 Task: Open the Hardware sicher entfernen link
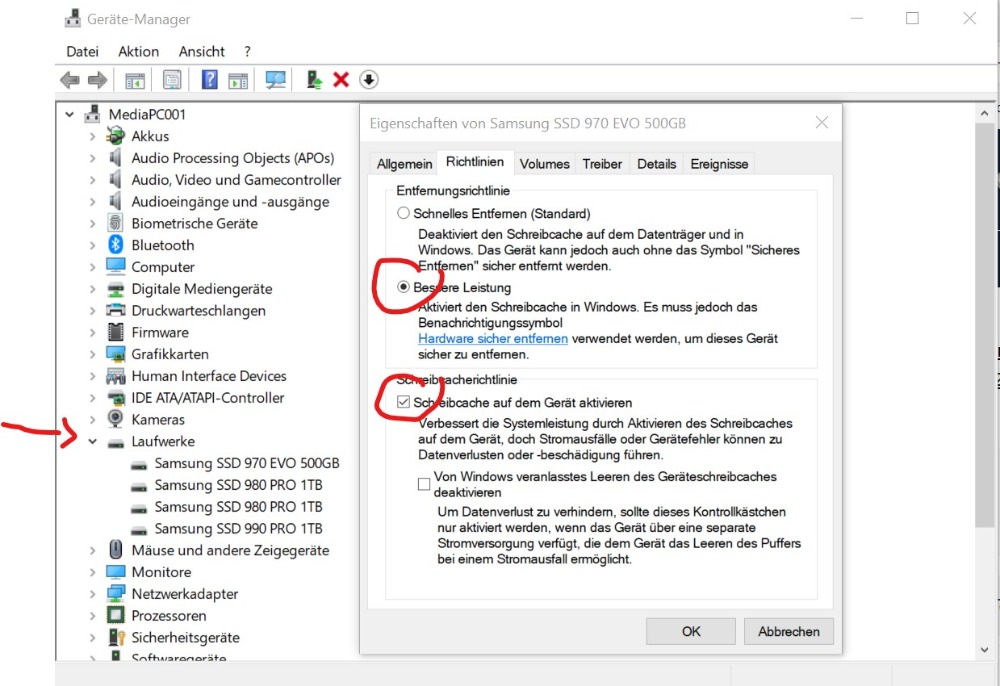493,339
